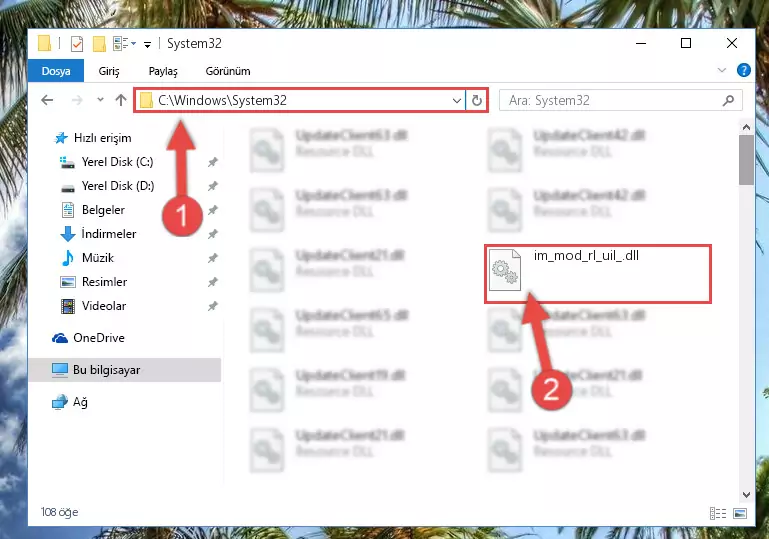Viewport: 769px width, 539px height.
Task: Click the address bar path C:\Windows\System32
Action: 222,101
